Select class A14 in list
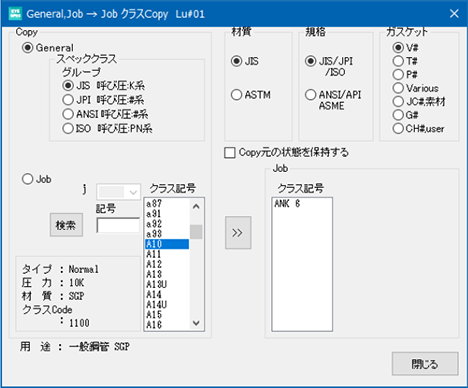Image resolution: width=468 pixels, height=388 pixels. 167,294
